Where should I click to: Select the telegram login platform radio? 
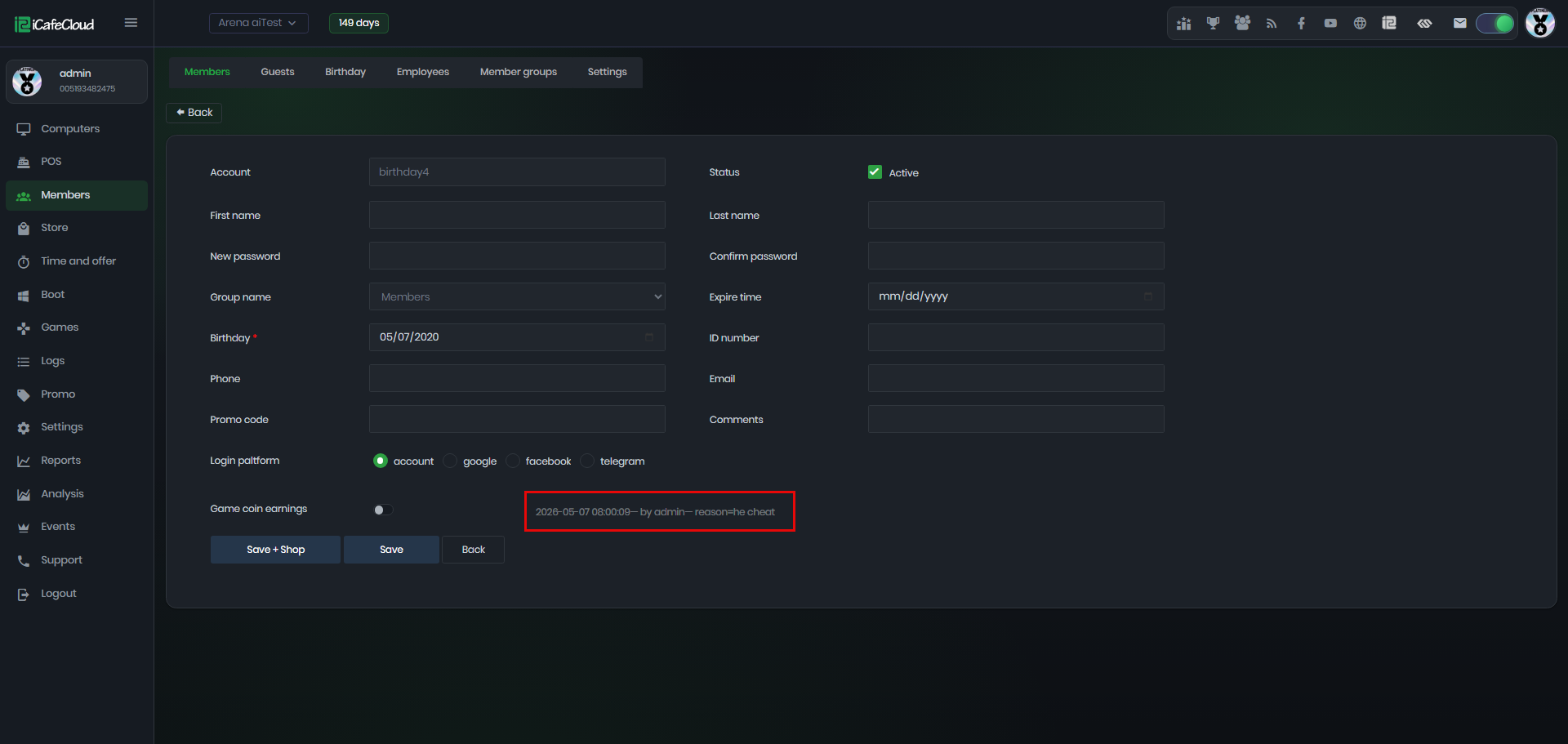[x=587, y=461]
